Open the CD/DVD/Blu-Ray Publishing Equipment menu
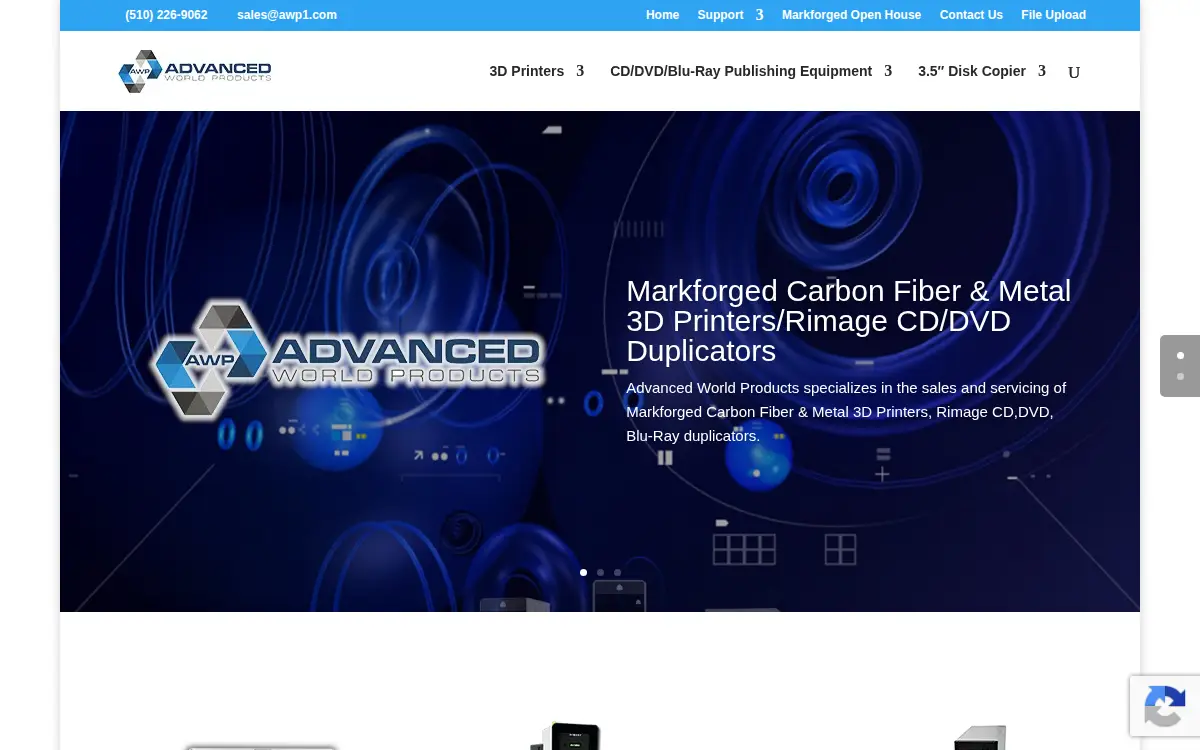 click(x=741, y=71)
